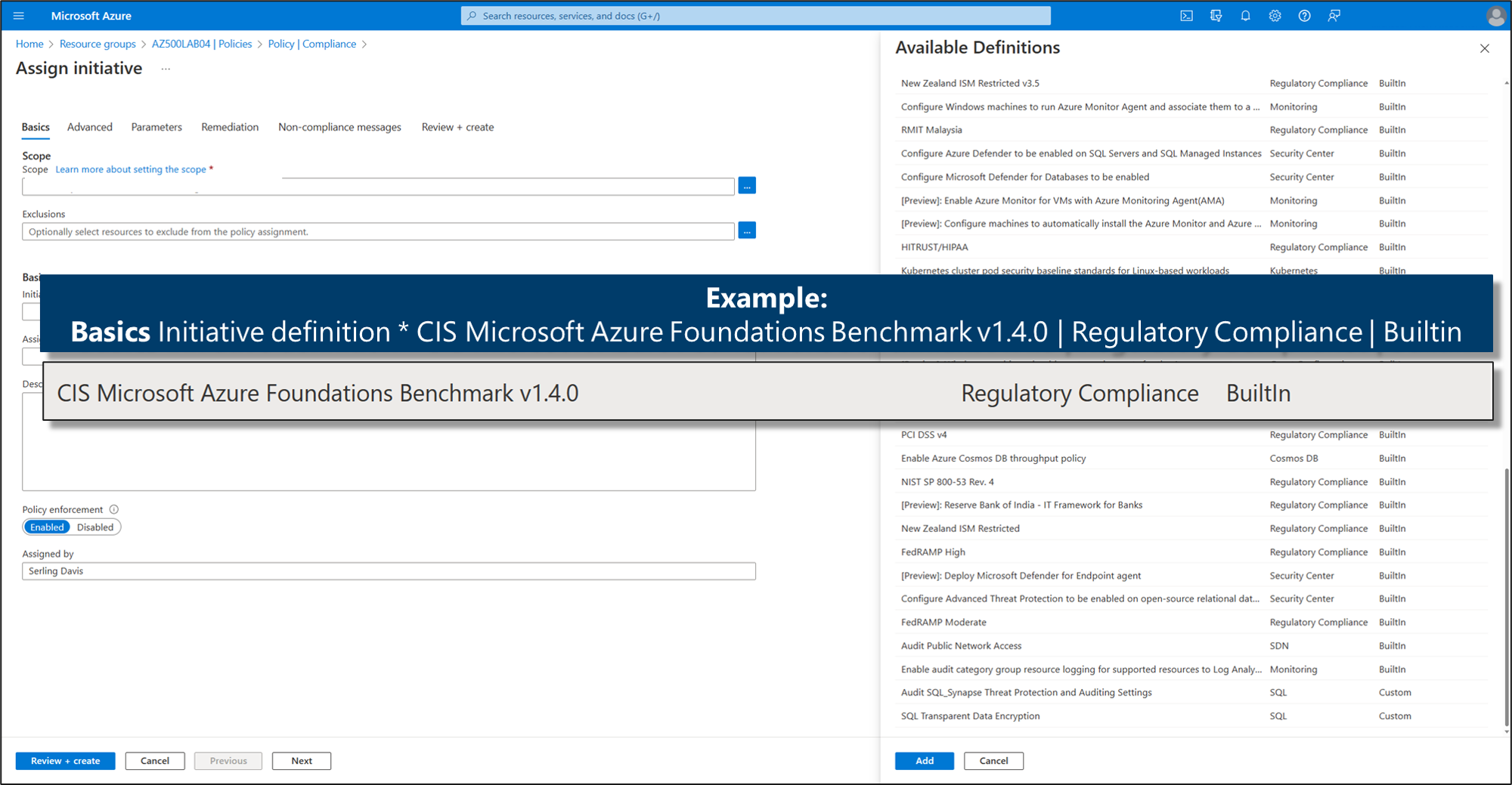Cancel the Available Definitions panel
This screenshot has width=1512, height=785.
[x=993, y=761]
